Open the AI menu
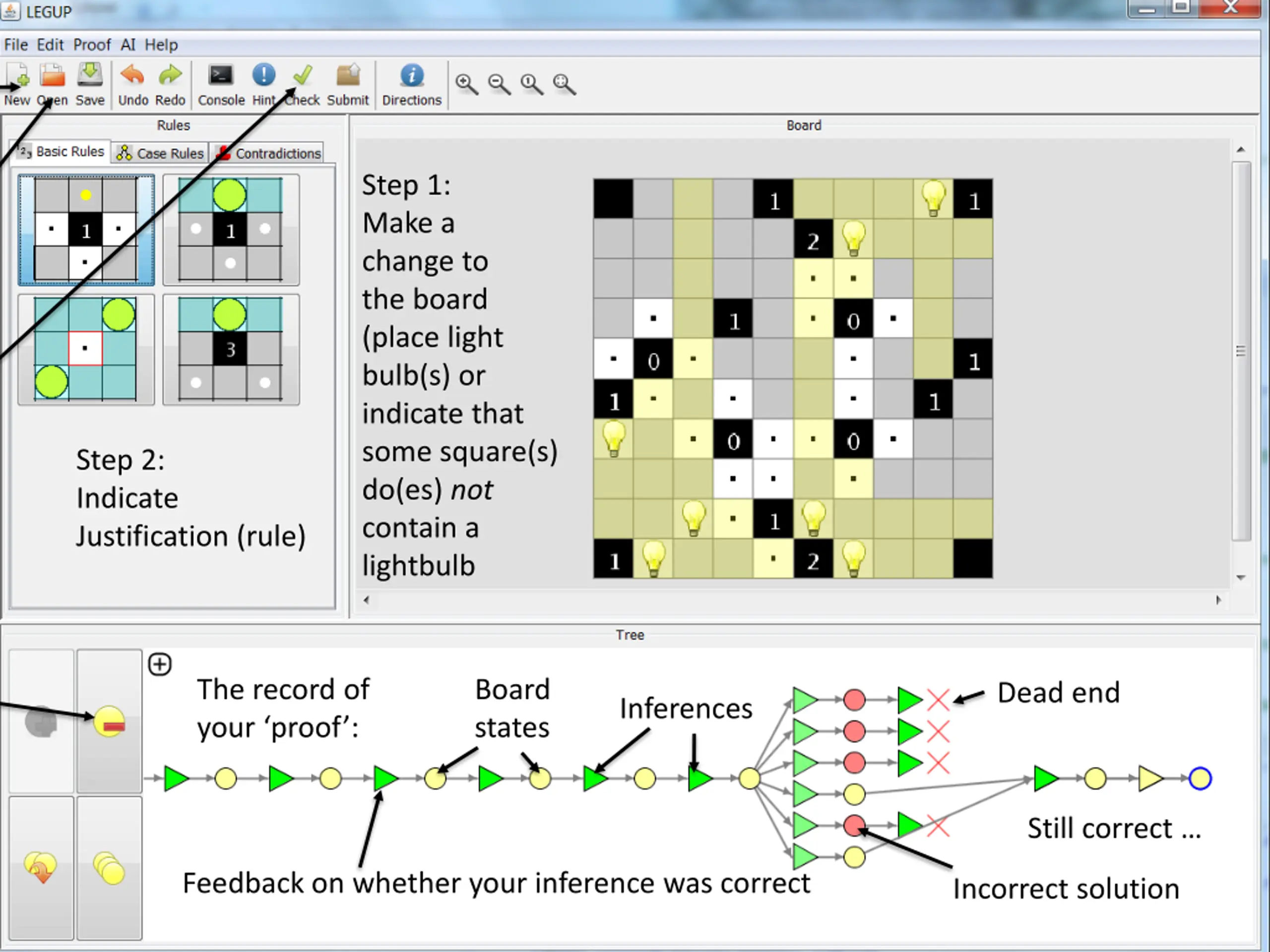Screen dimensions: 1270x952 tap(128, 45)
